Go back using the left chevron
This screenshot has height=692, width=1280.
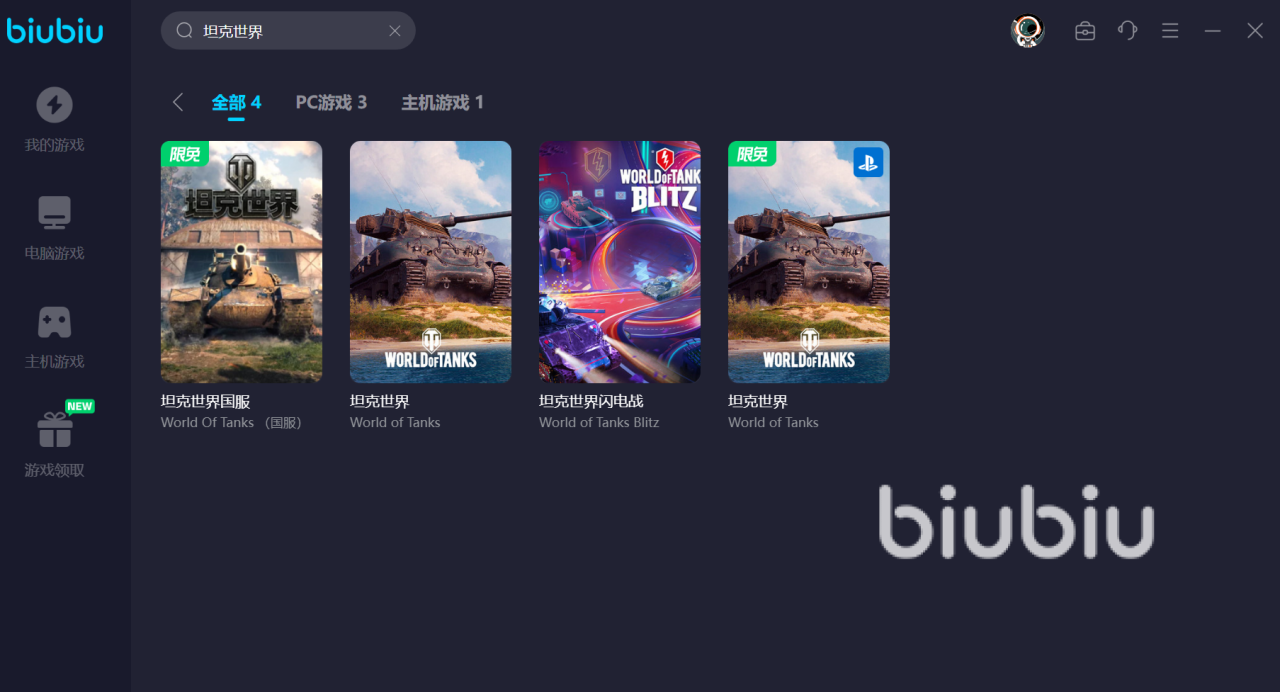(x=178, y=102)
